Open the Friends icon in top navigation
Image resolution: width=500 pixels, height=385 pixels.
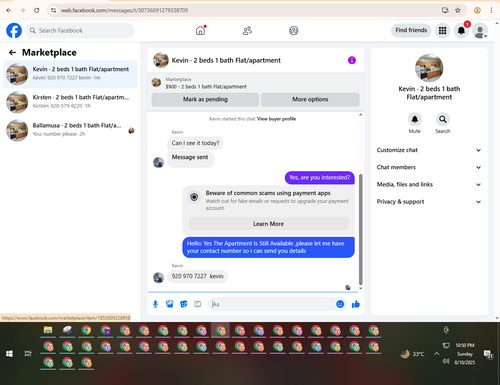pos(247,31)
